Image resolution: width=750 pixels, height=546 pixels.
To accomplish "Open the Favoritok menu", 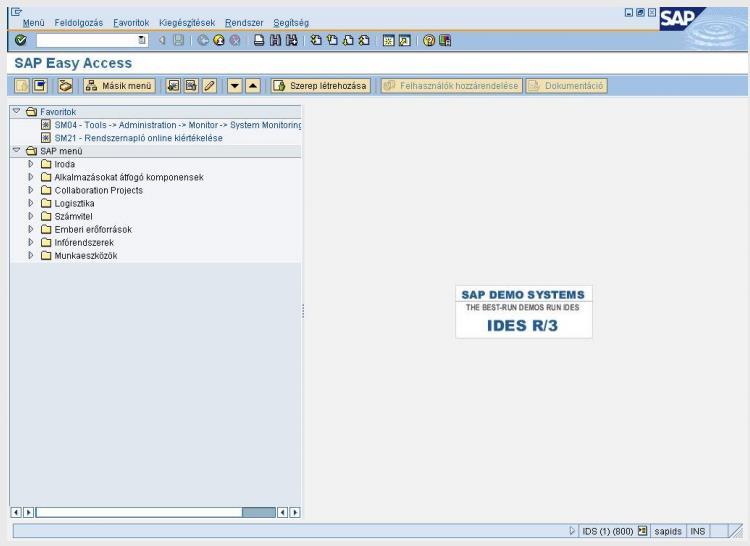I will [x=131, y=23].
